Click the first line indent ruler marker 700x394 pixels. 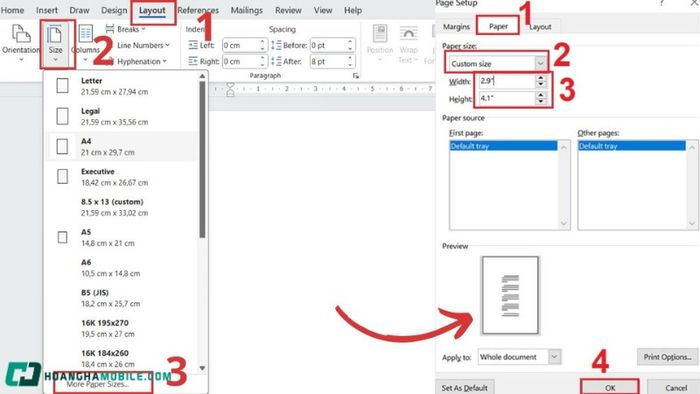pos(230,86)
